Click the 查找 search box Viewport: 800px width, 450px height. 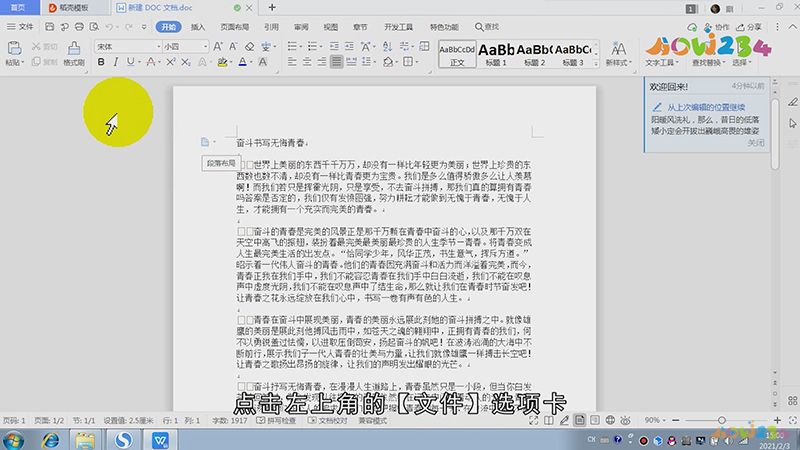pyautogui.click(x=487, y=27)
